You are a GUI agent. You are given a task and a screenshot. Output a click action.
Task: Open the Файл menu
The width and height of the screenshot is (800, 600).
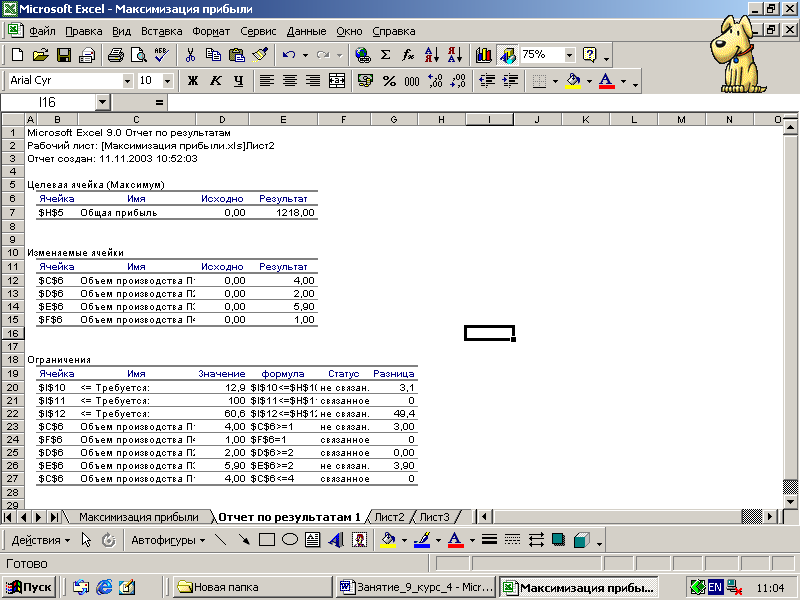[x=42, y=31]
